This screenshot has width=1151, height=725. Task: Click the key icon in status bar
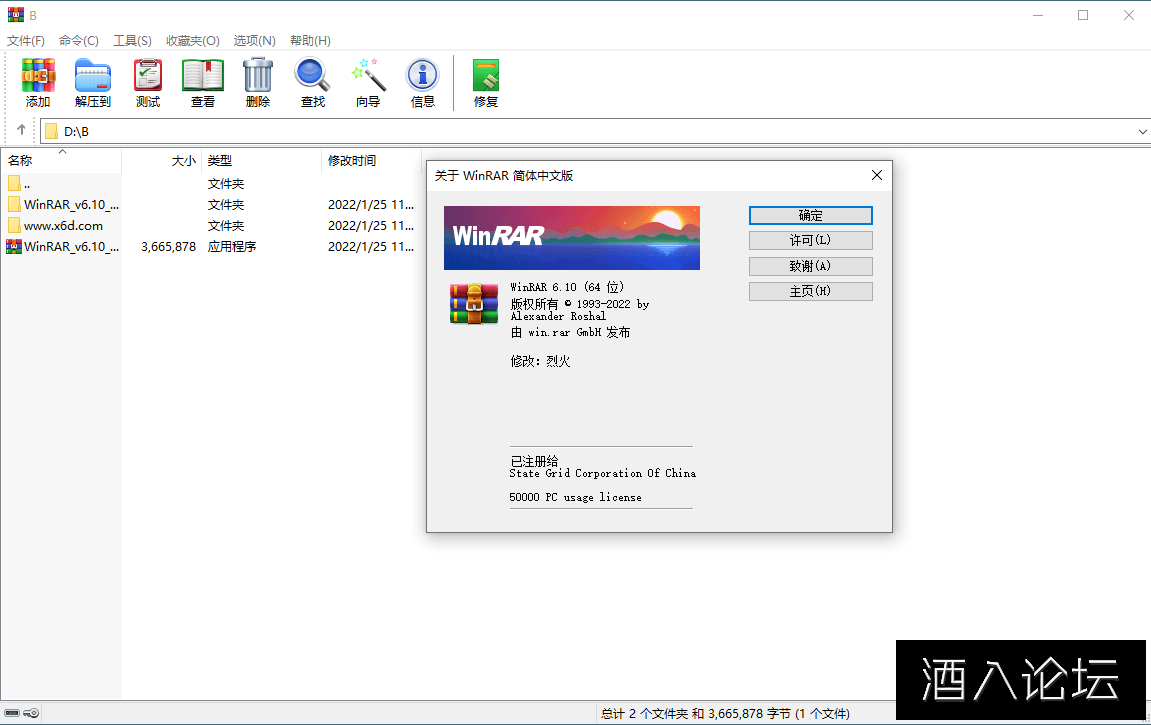pyautogui.click(x=31, y=713)
